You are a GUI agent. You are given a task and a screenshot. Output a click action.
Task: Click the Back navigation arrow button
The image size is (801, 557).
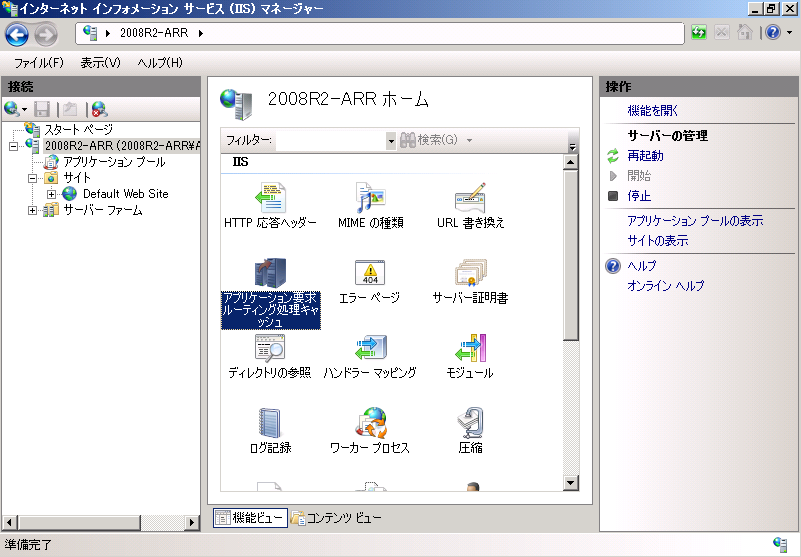(17, 35)
